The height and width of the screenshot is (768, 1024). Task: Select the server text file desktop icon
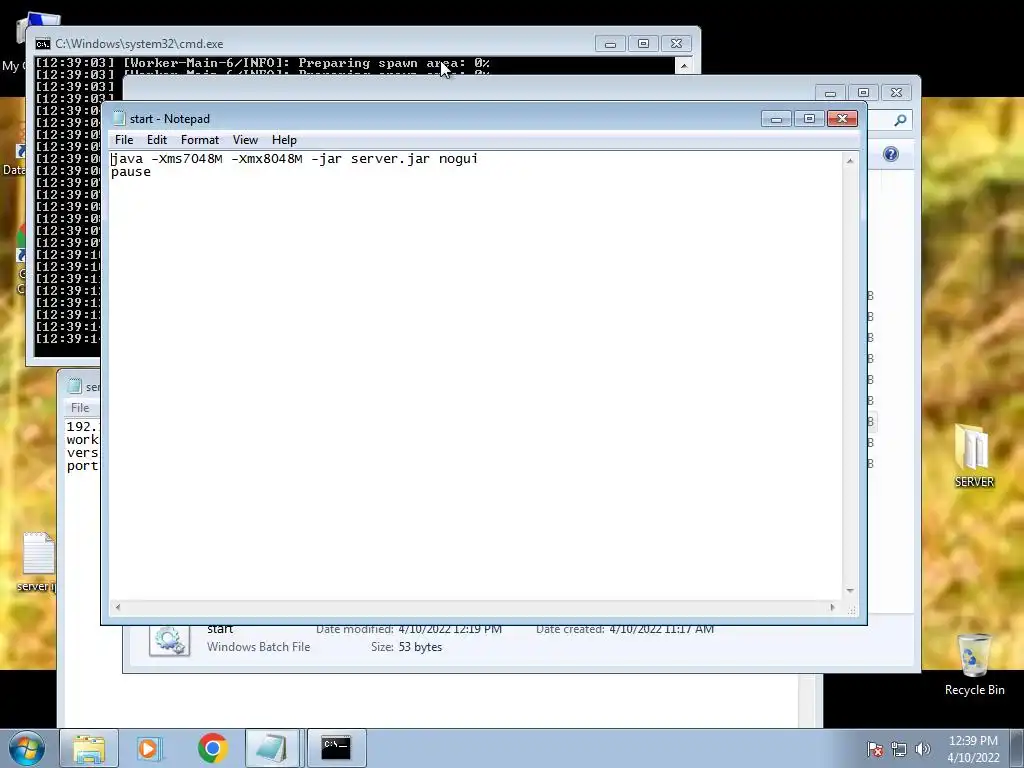pos(37,562)
